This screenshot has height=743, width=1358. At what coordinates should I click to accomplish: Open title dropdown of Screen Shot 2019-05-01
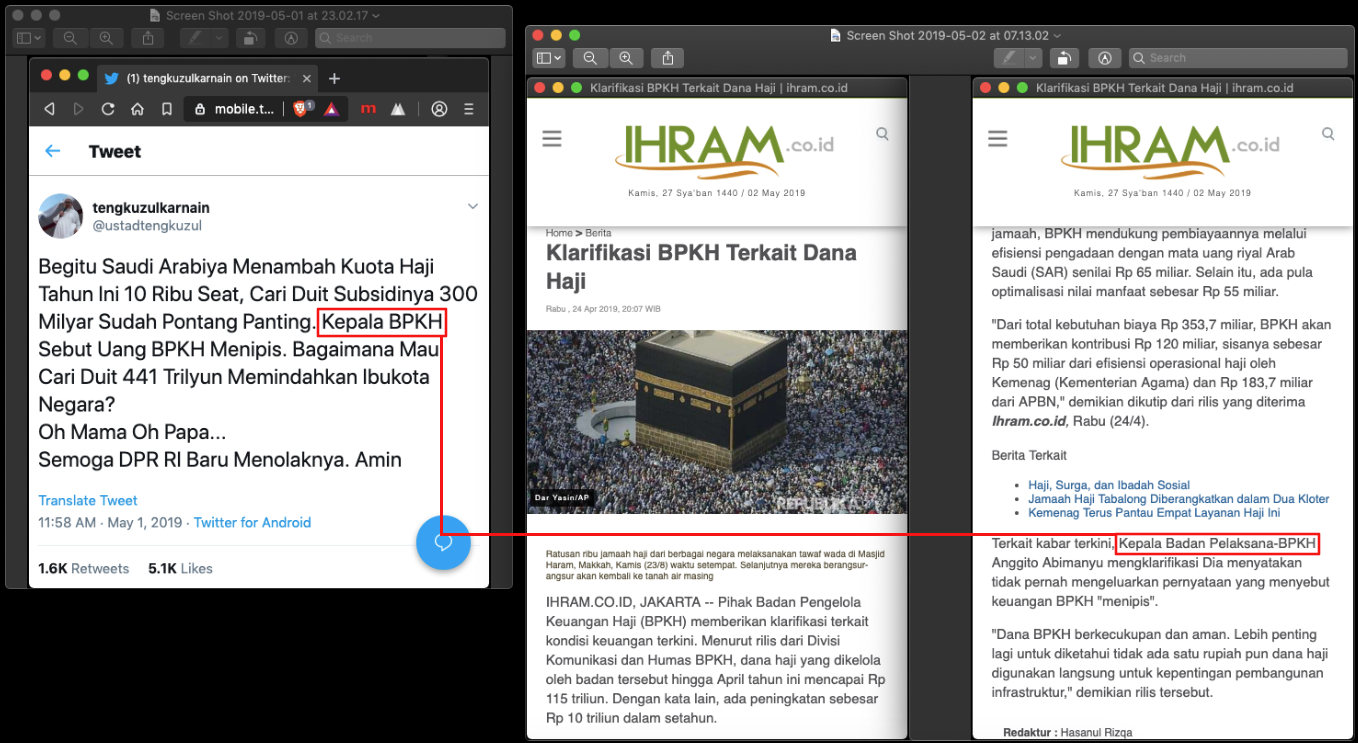coord(376,16)
